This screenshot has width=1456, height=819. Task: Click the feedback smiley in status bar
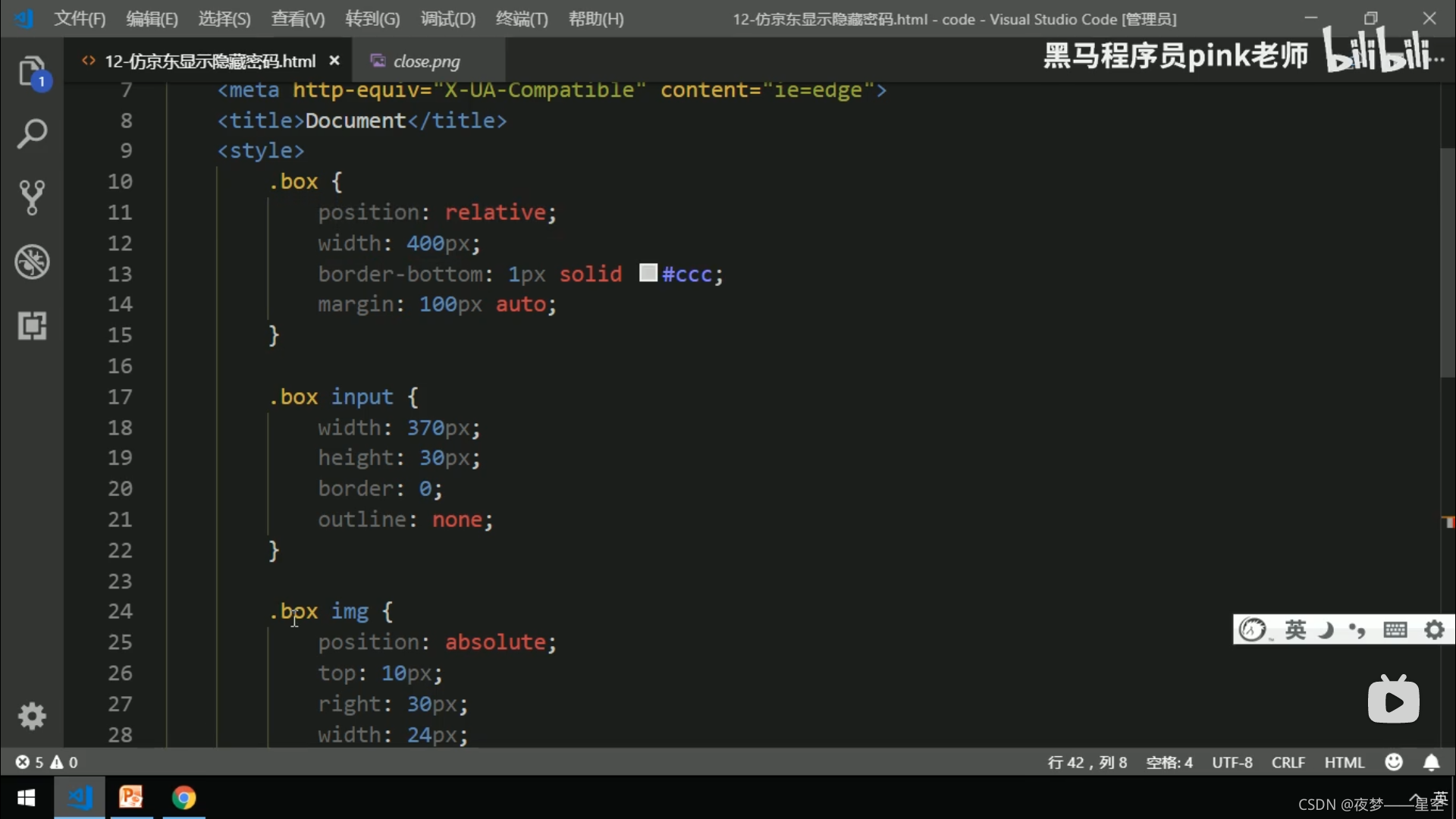click(1394, 762)
